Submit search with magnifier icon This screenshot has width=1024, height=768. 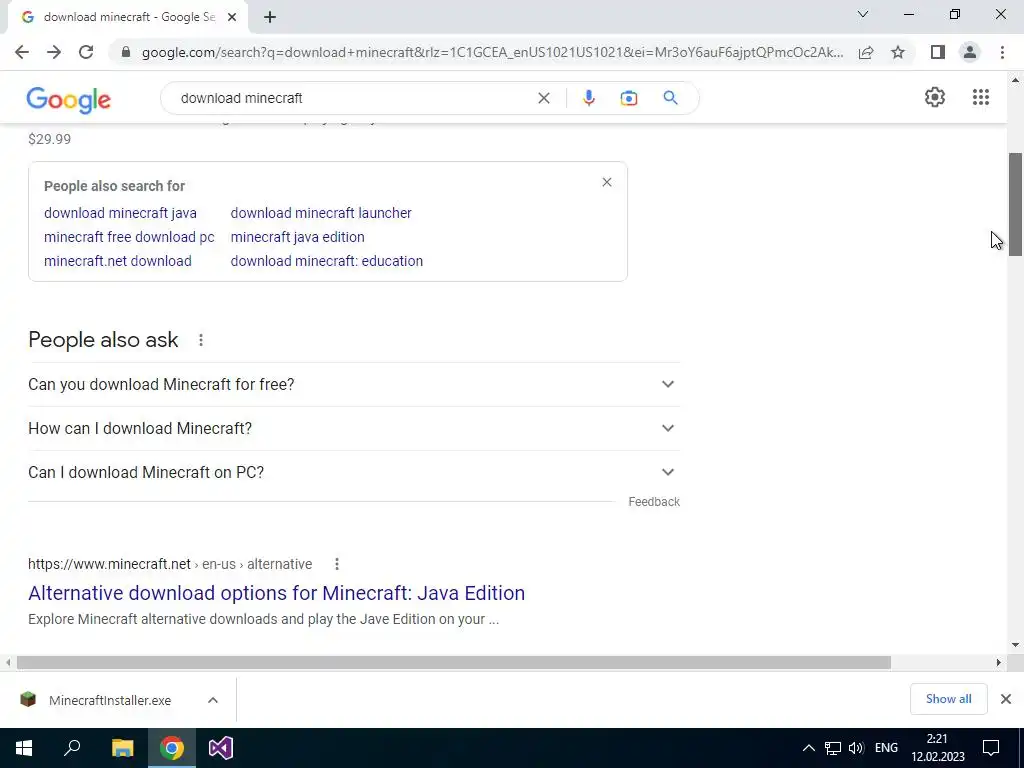point(670,98)
